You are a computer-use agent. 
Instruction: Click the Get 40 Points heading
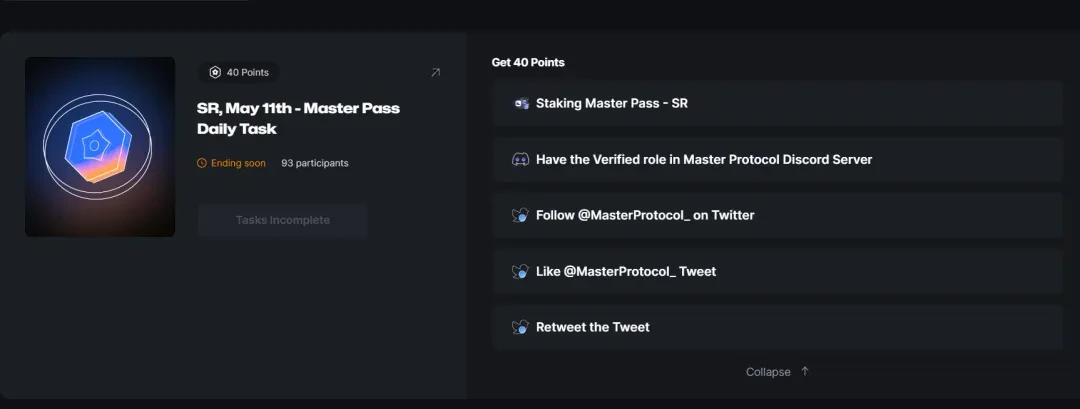pos(528,62)
